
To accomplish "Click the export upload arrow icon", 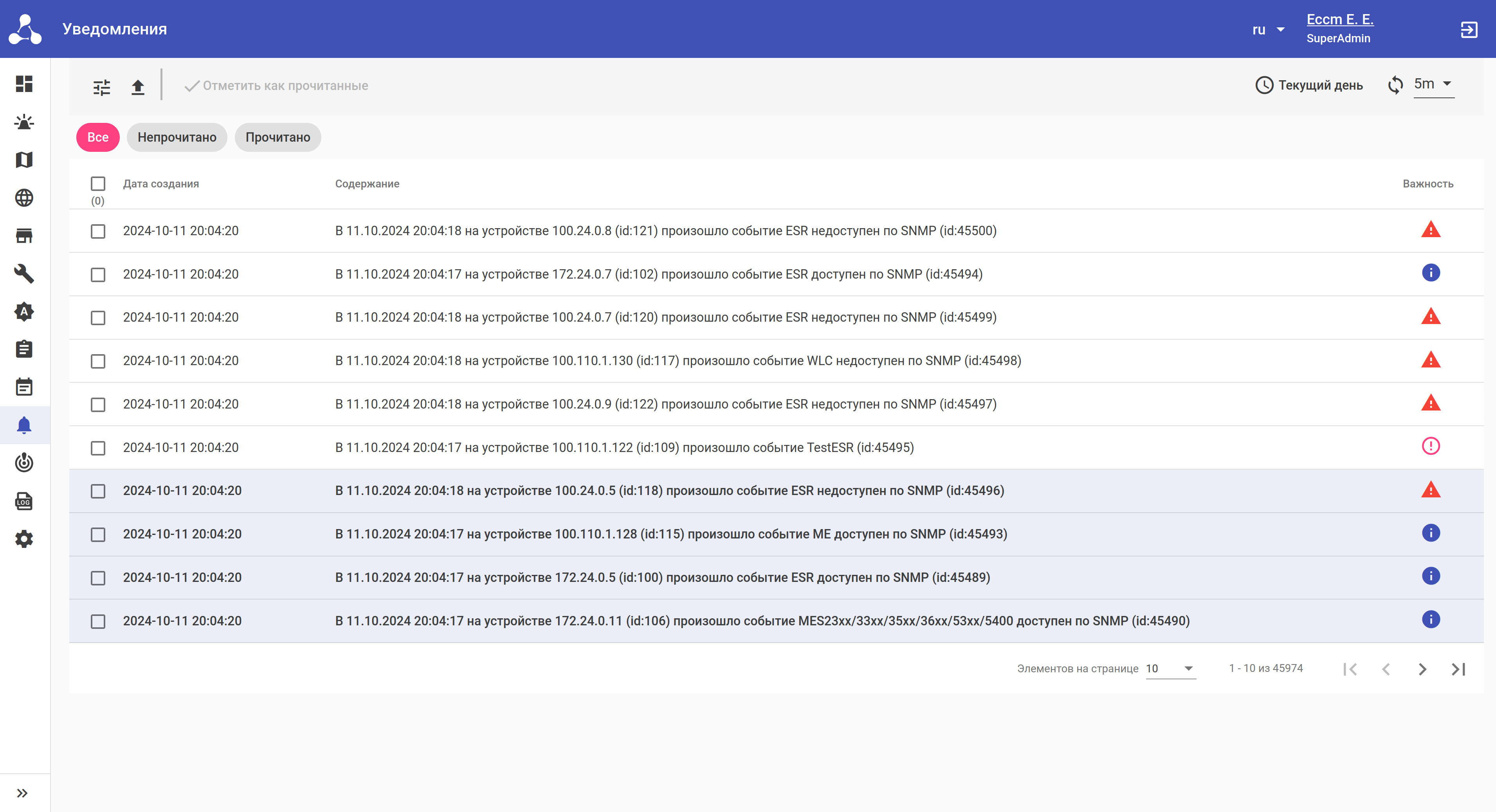I will [x=138, y=87].
